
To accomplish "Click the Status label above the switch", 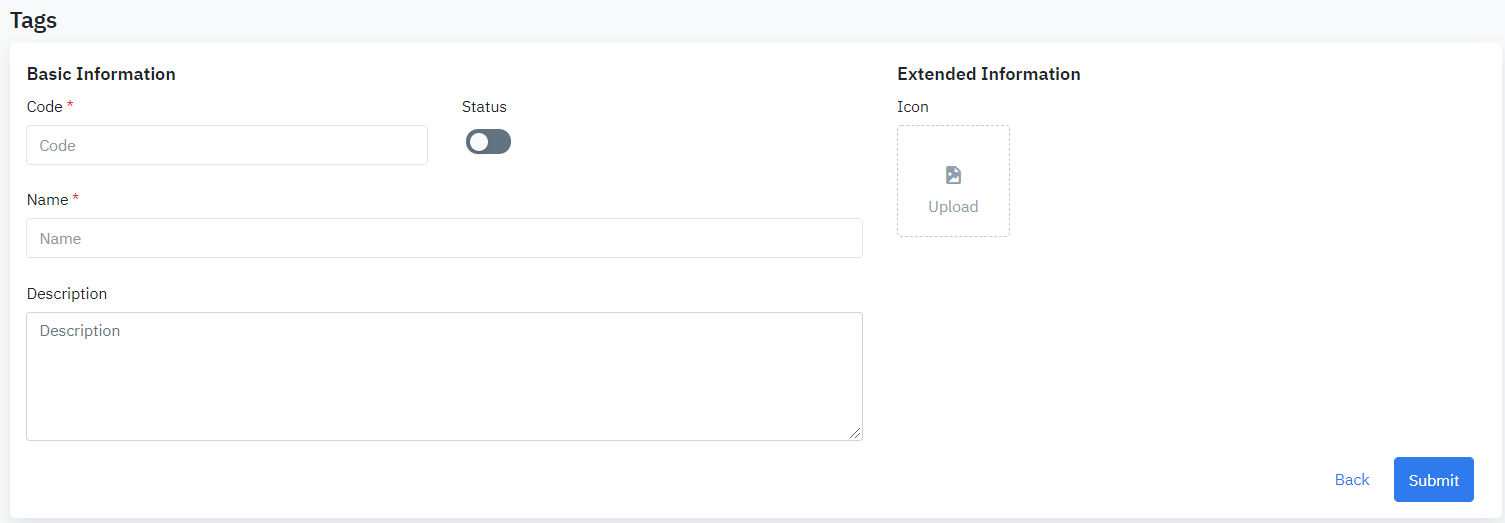I will (x=484, y=107).
